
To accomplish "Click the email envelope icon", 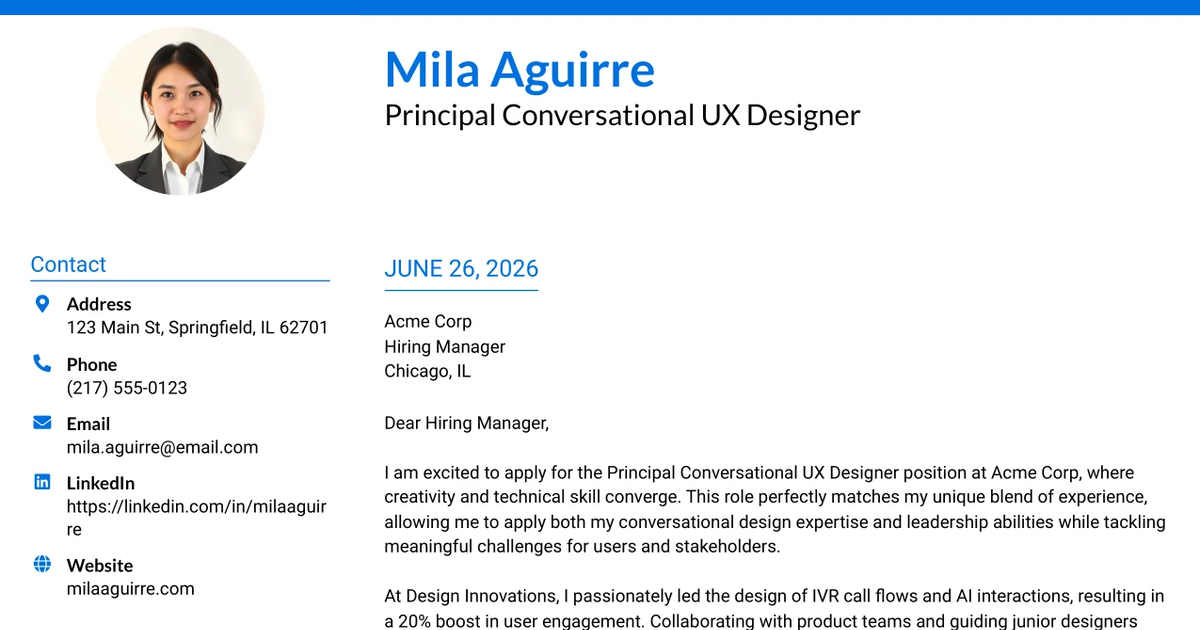I will (42, 423).
